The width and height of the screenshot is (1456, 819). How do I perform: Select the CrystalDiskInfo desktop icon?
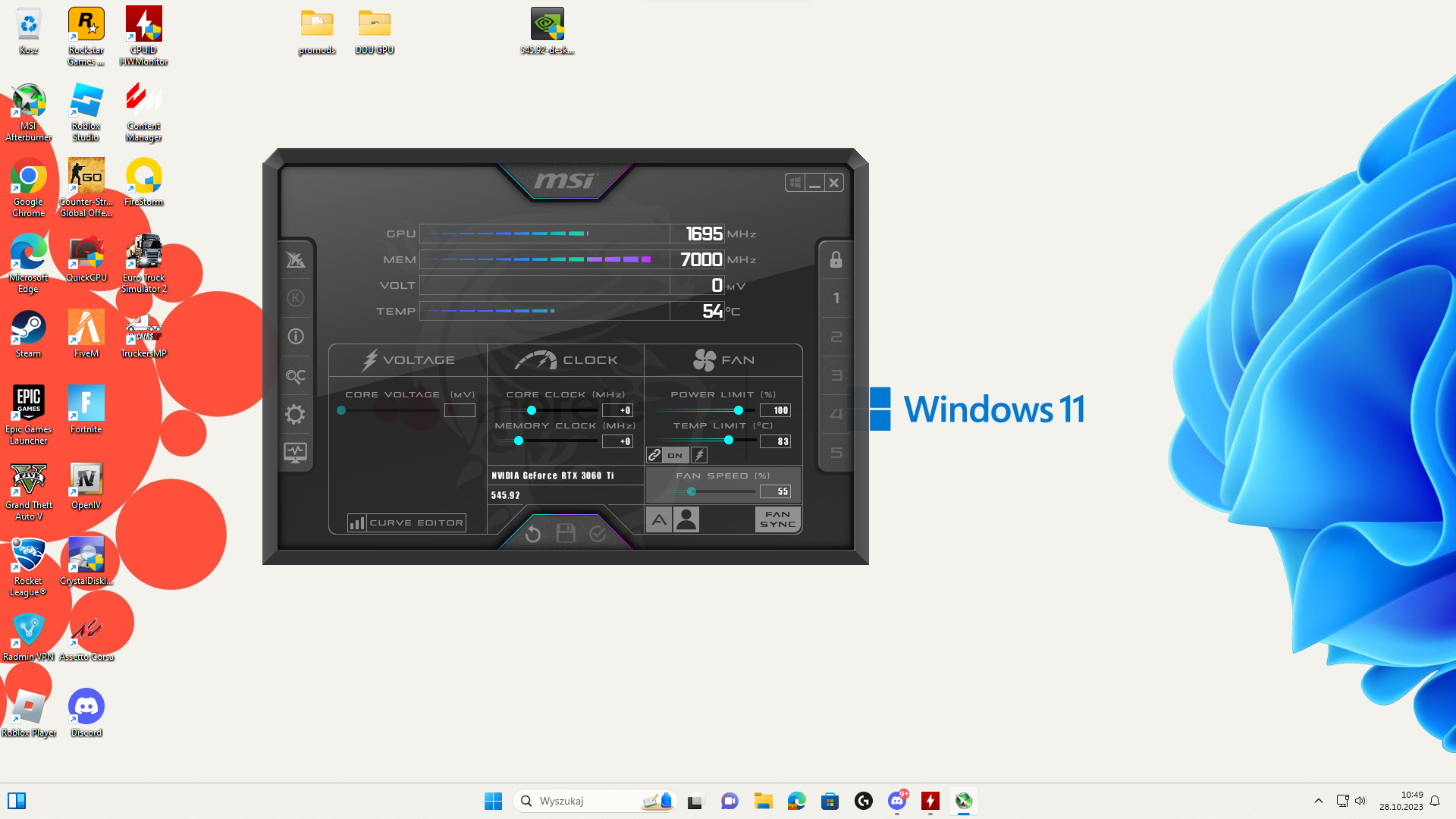tap(86, 561)
